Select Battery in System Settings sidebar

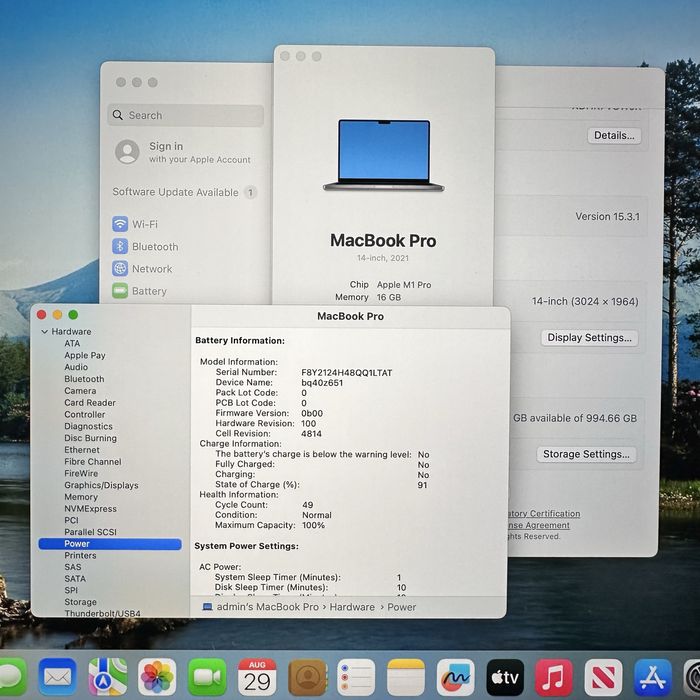click(x=149, y=291)
